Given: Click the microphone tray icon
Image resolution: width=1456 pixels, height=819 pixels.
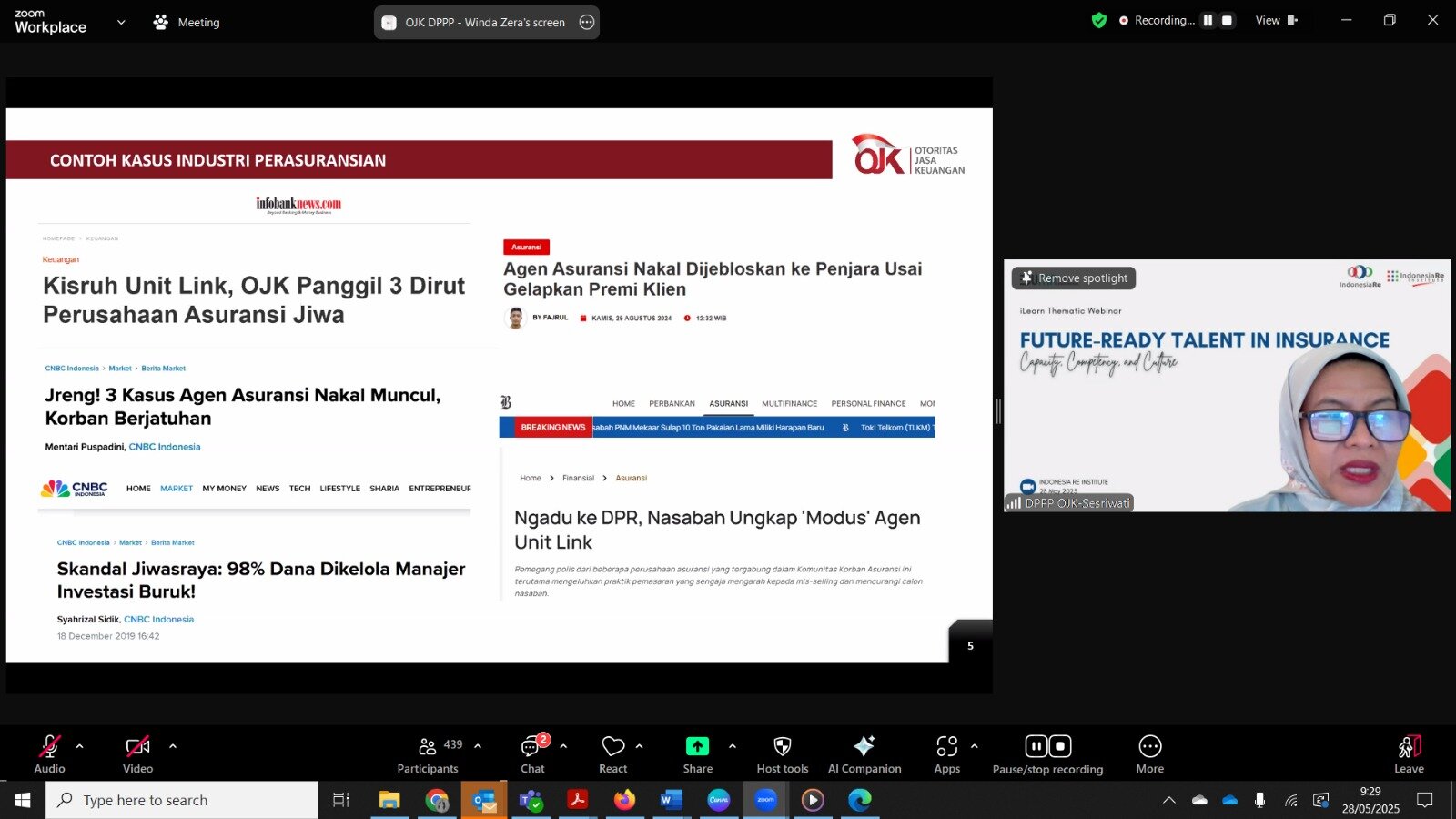Looking at the screenshot, I should (x=1259, y=800).
